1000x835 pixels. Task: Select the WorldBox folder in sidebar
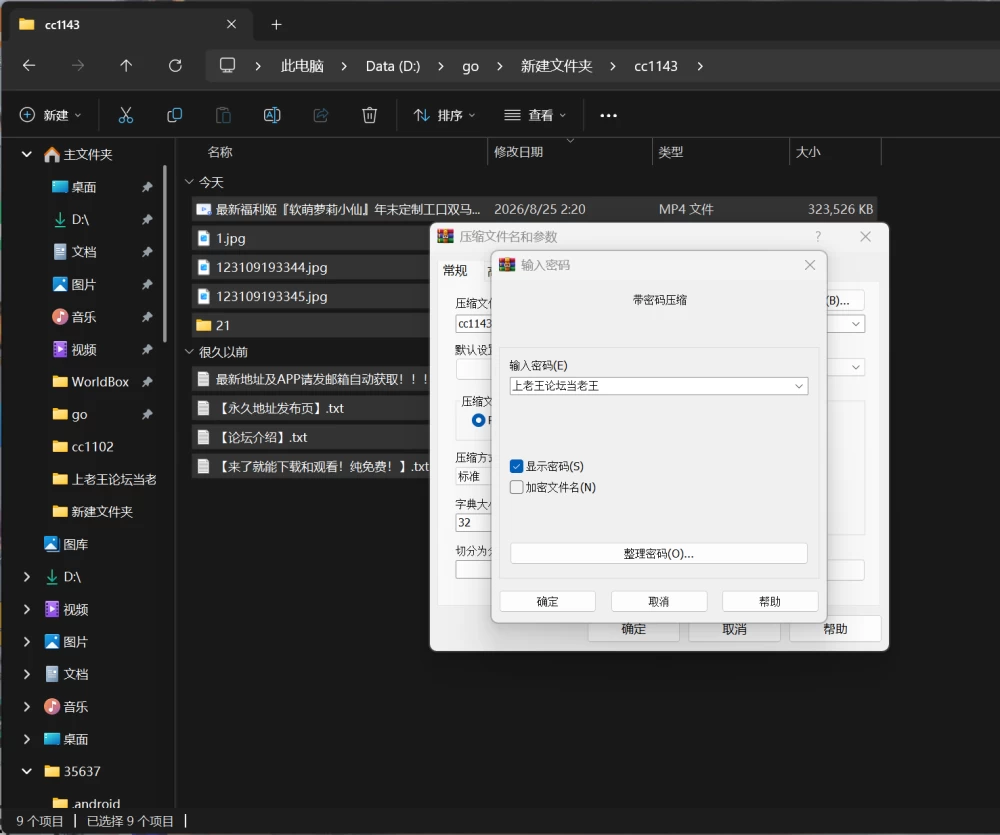point(91,381)
